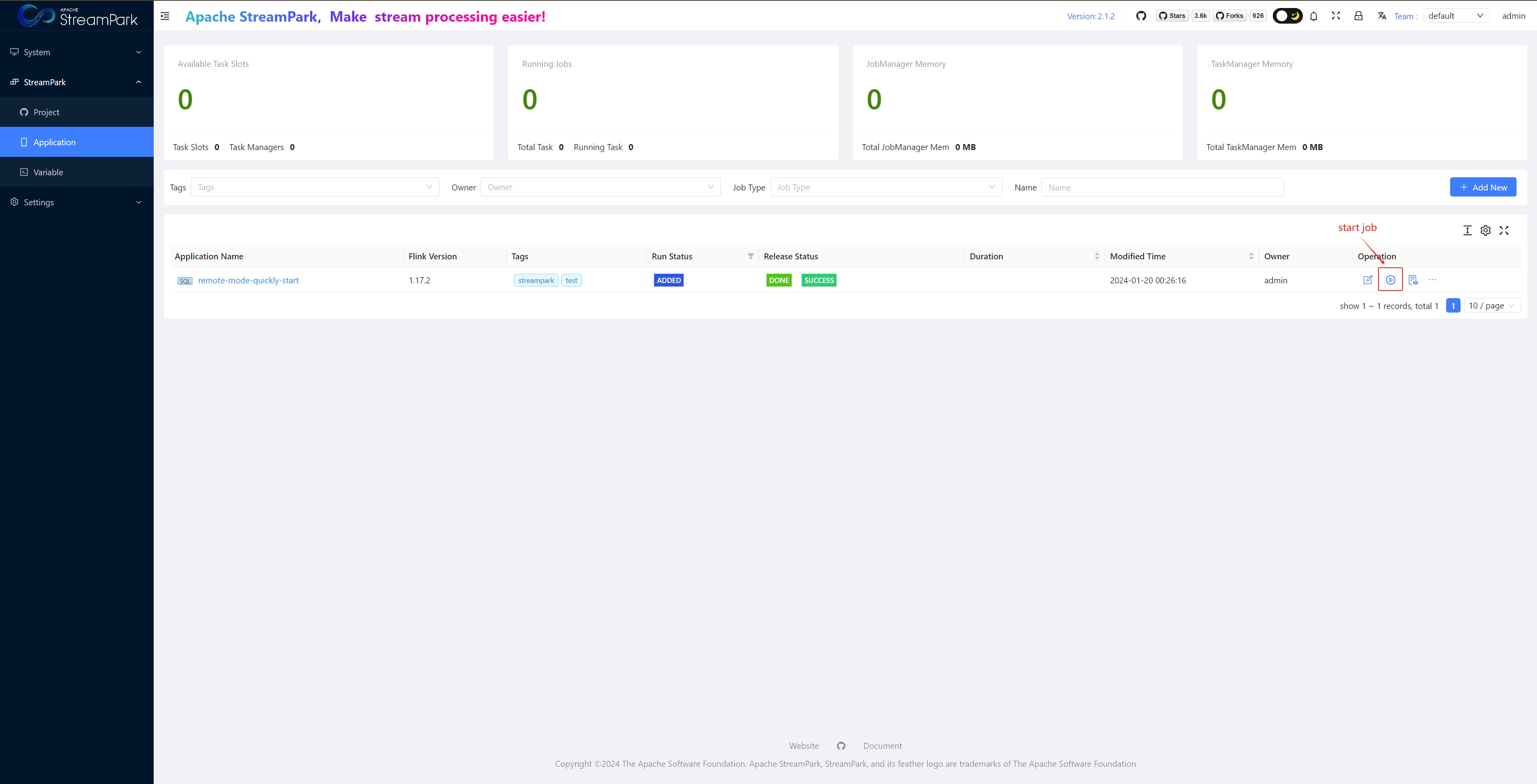Open the Tags filter dropdown

(x=315, y=187)
